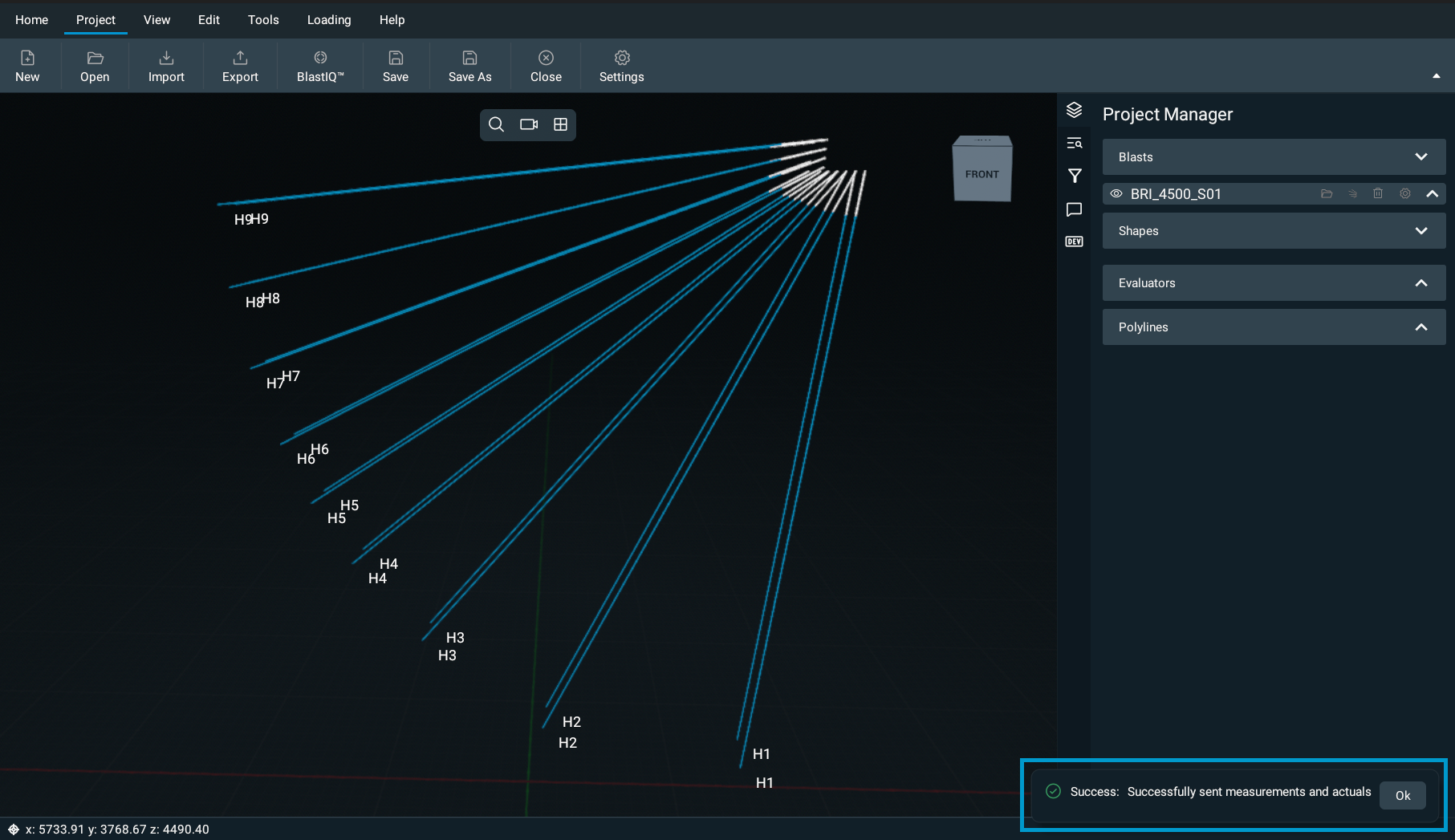Click the coordinates target icon in status bar
Screen dimensions: 1455x840
point(13,829)
